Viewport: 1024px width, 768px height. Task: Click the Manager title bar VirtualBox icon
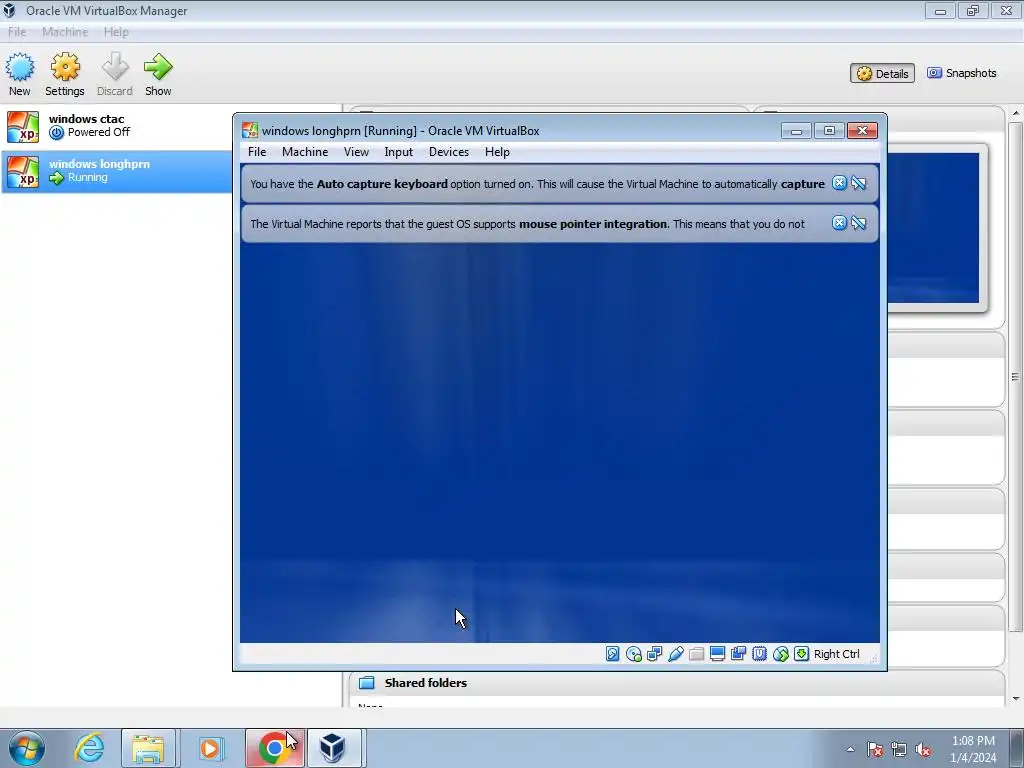coord(9,10)
